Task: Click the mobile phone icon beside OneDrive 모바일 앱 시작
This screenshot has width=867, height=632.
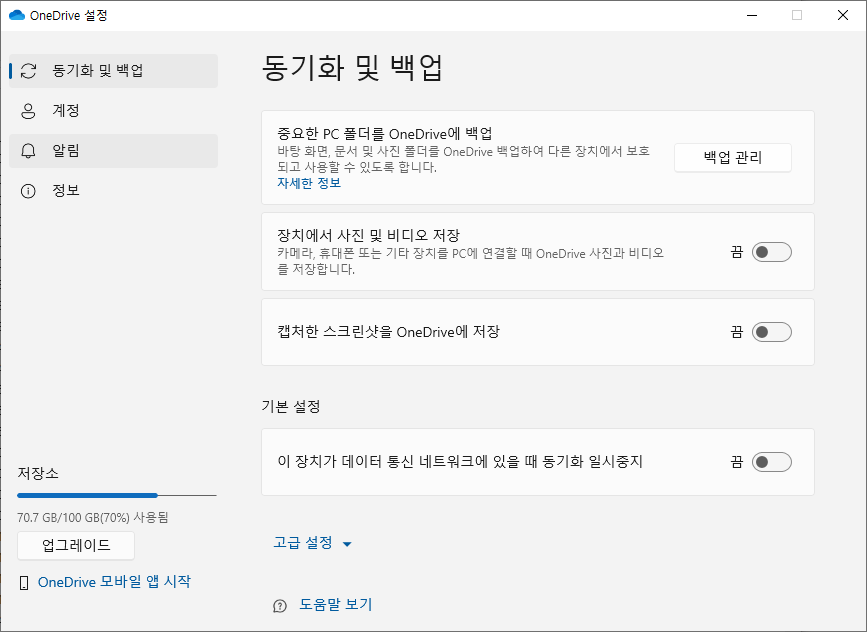Action: point(23,581)
